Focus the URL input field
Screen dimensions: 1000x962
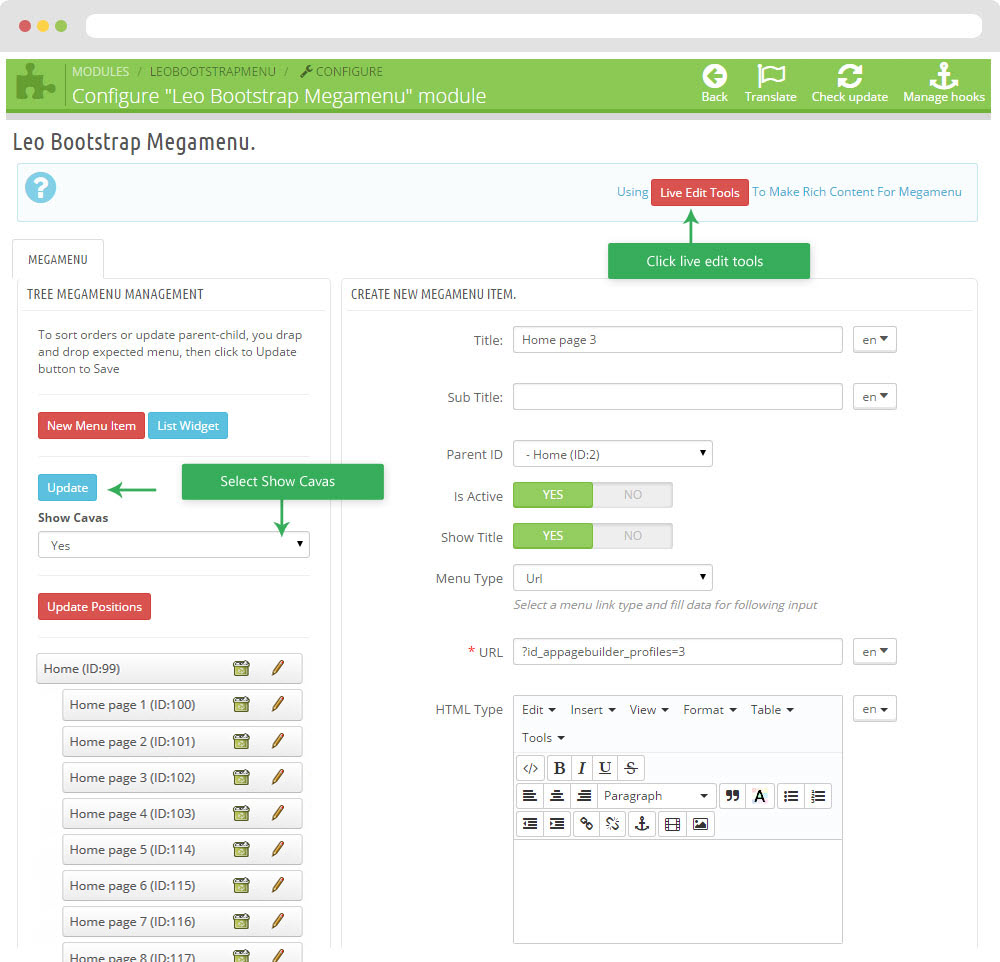tap(677, 651)
